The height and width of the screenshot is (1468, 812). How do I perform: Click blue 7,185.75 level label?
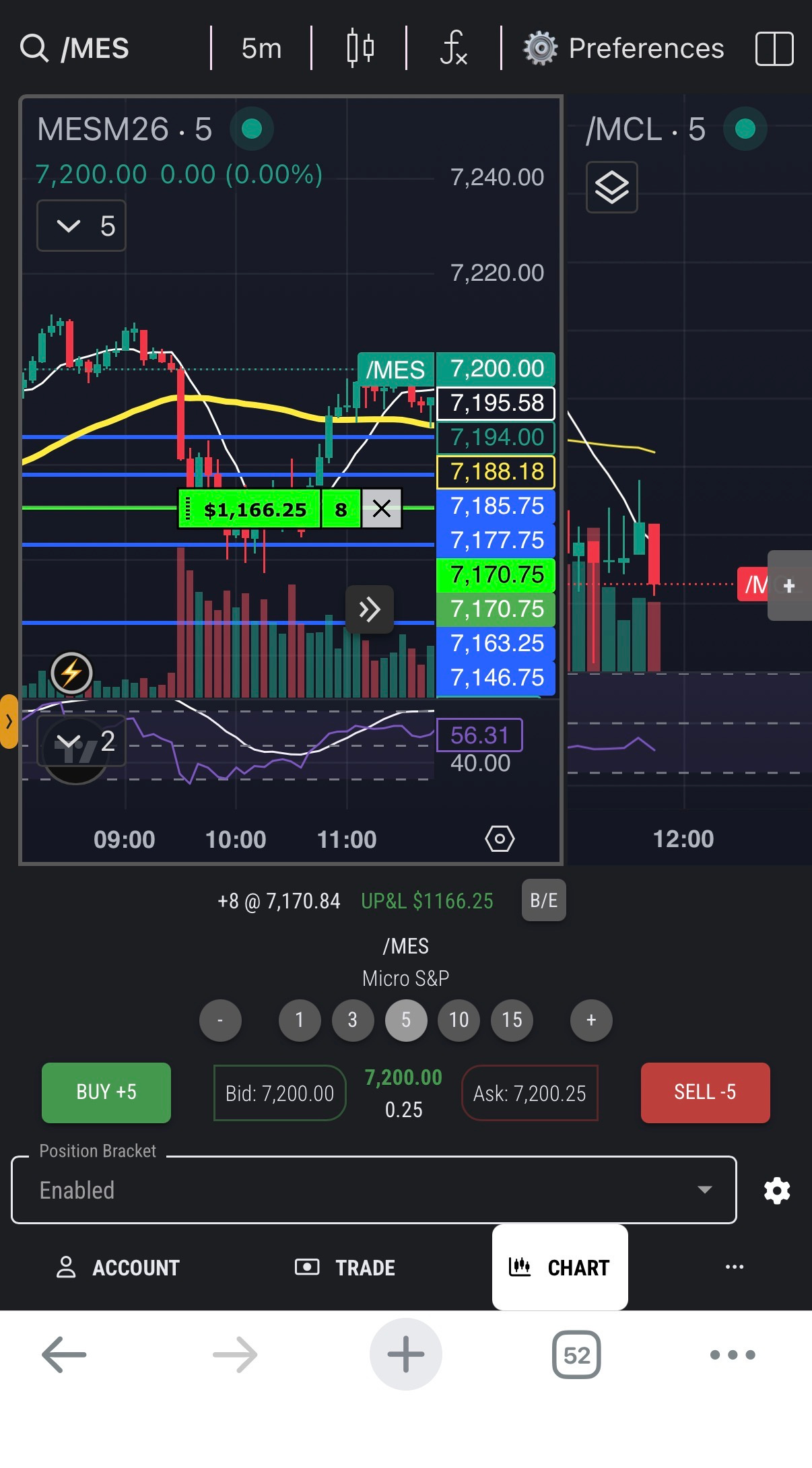[x=496, y=506]
